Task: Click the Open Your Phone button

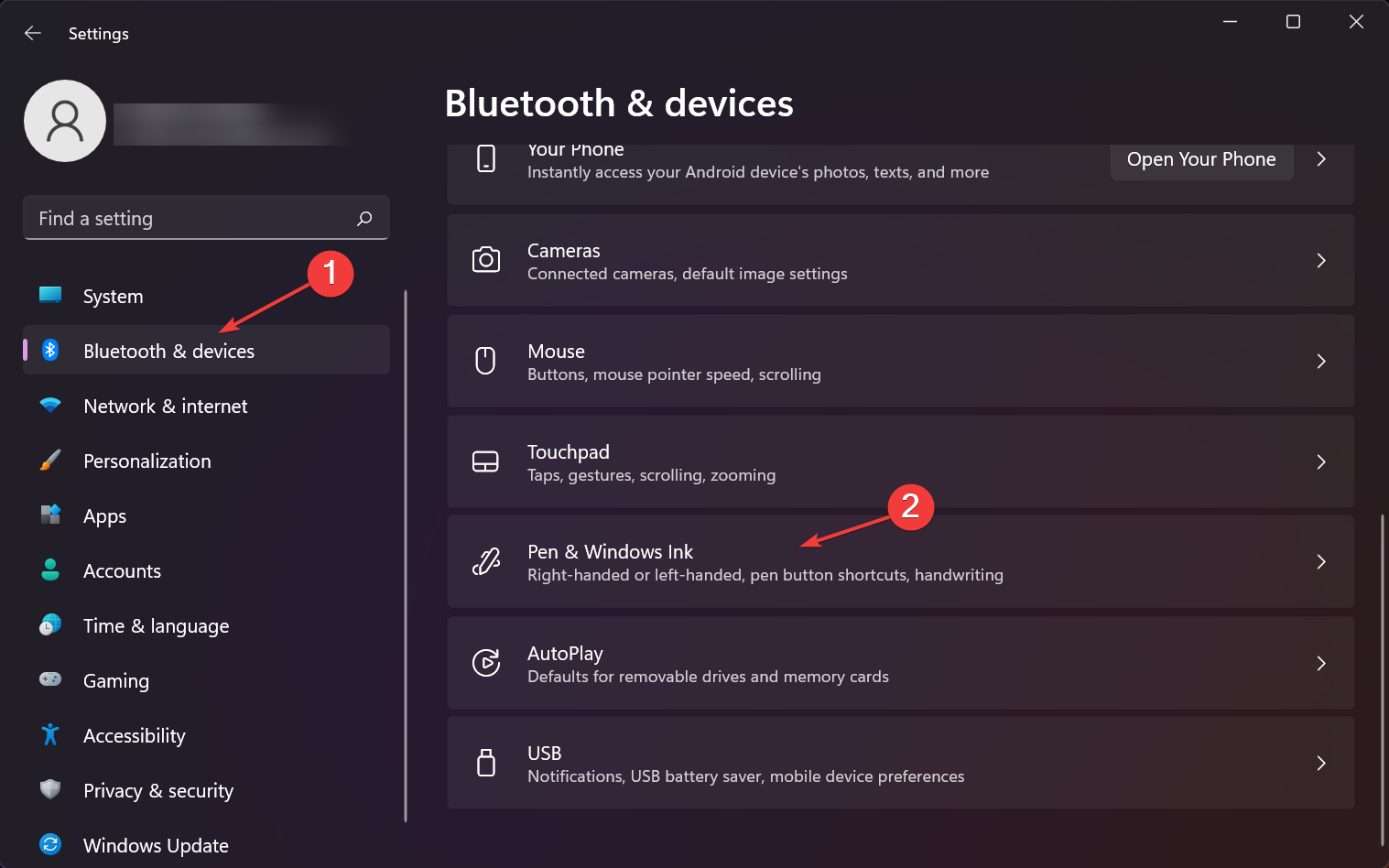Action: pos(1201,158)
